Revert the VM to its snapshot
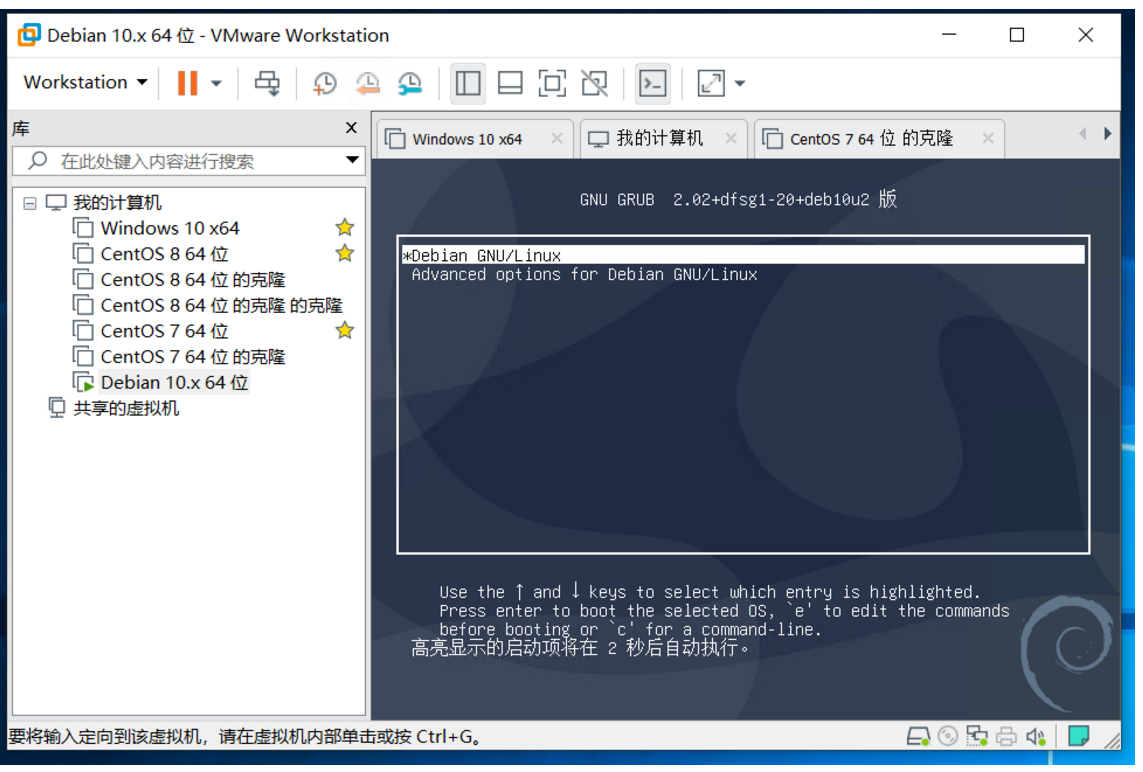Viewport: 1143px width, 772px height. tap(367, 83)
